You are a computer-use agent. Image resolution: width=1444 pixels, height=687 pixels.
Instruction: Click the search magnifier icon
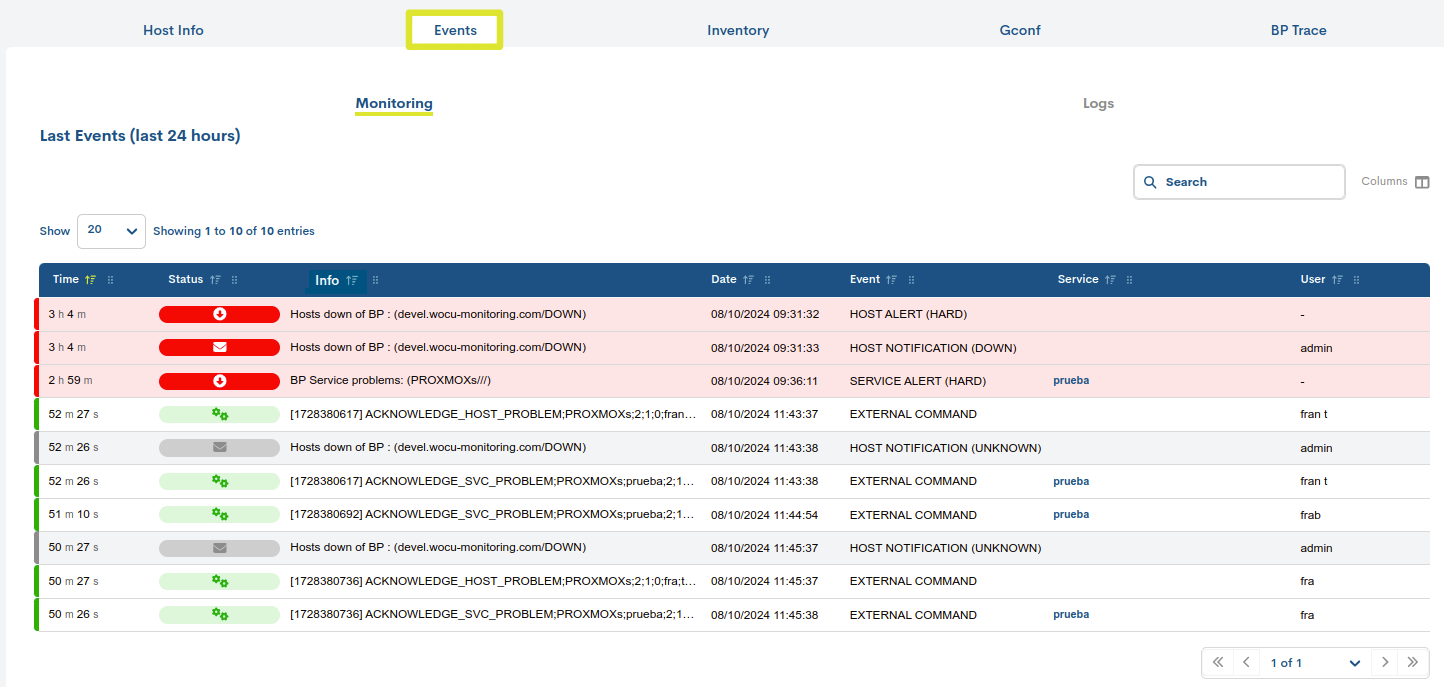1150,181
